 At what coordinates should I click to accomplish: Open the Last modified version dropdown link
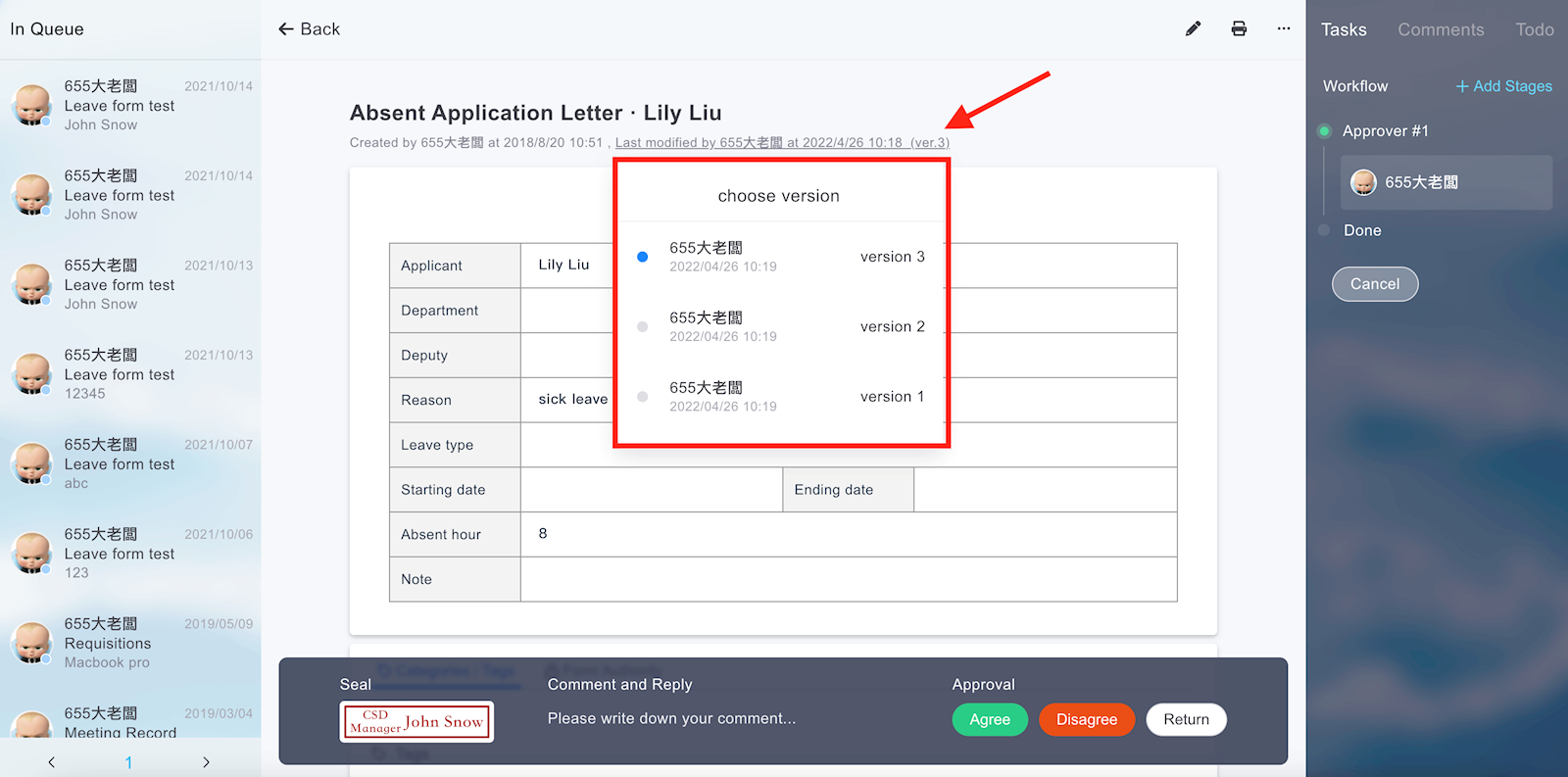781,143
